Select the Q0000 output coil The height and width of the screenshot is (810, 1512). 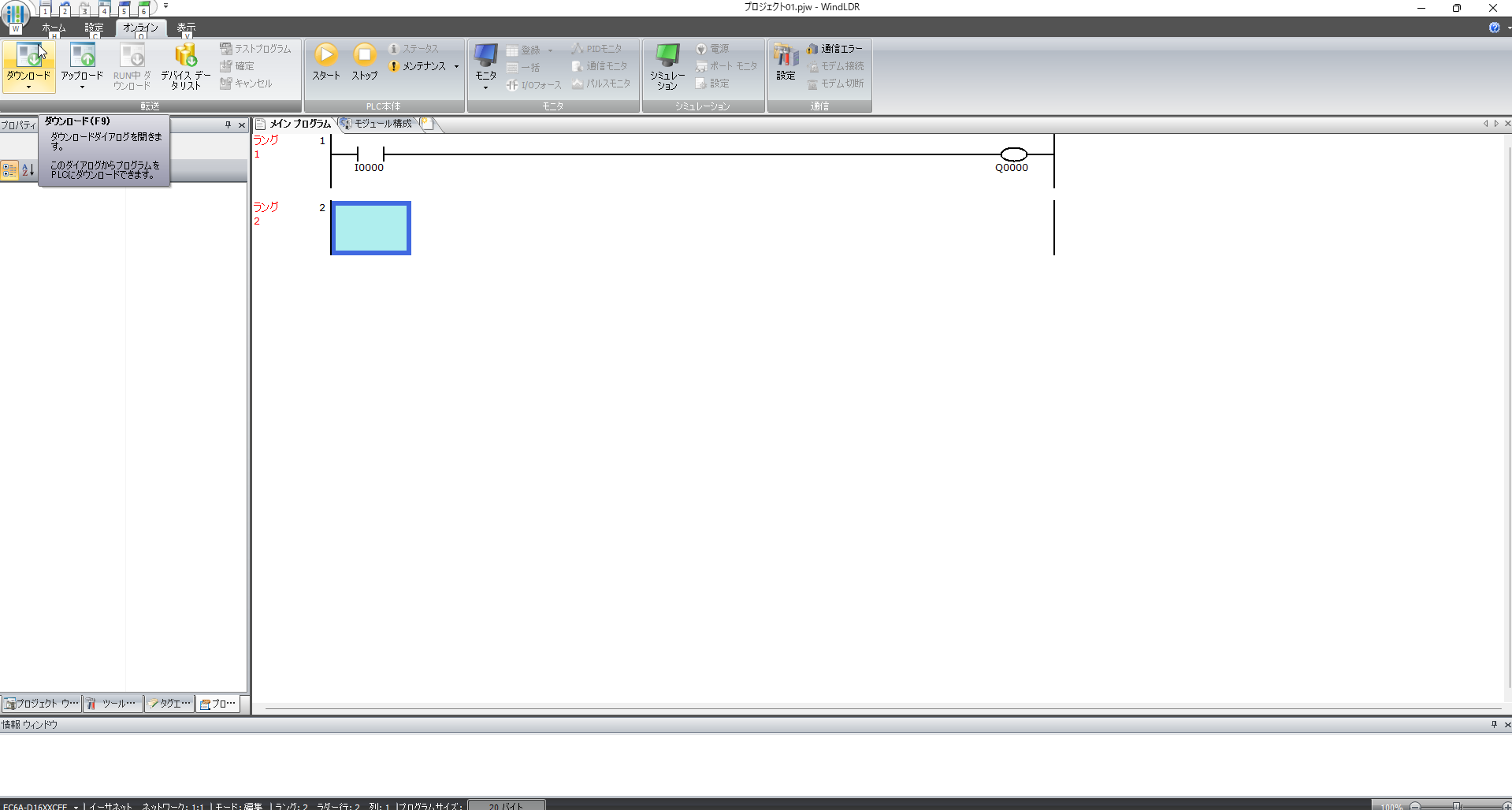[1013, 154]
